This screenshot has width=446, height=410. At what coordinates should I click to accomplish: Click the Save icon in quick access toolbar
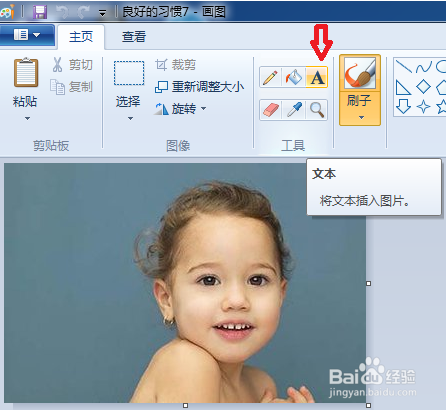40,12
